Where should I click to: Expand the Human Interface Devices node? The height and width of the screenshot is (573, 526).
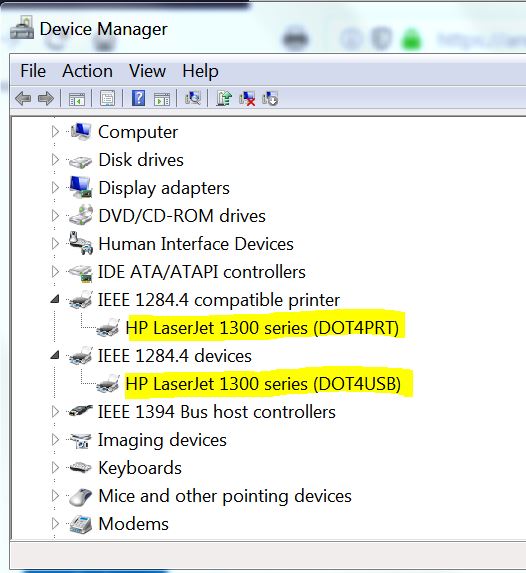[55, 244]
